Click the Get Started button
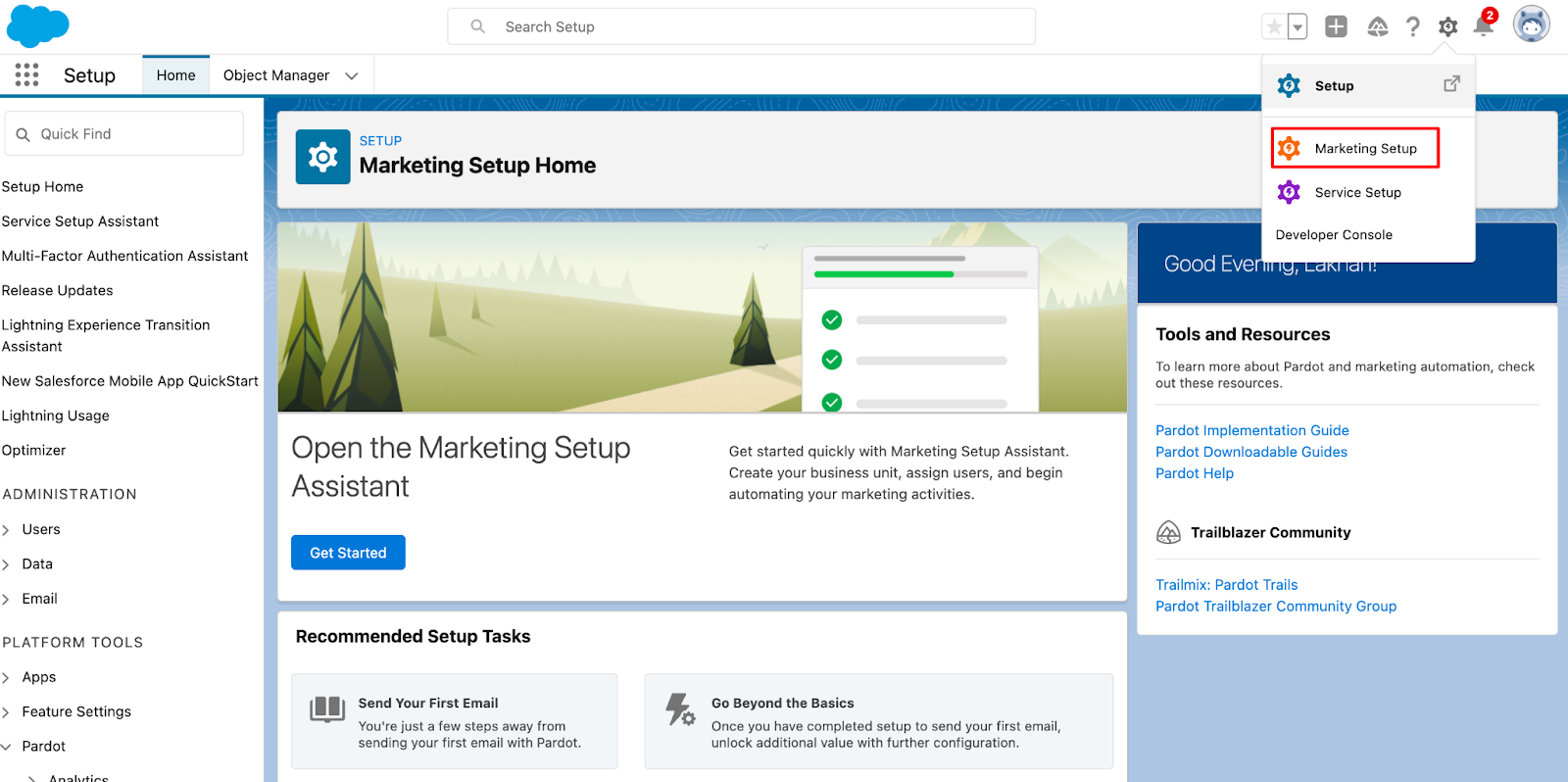Viewport: 1568px width, 782px height. click(348, 553)
